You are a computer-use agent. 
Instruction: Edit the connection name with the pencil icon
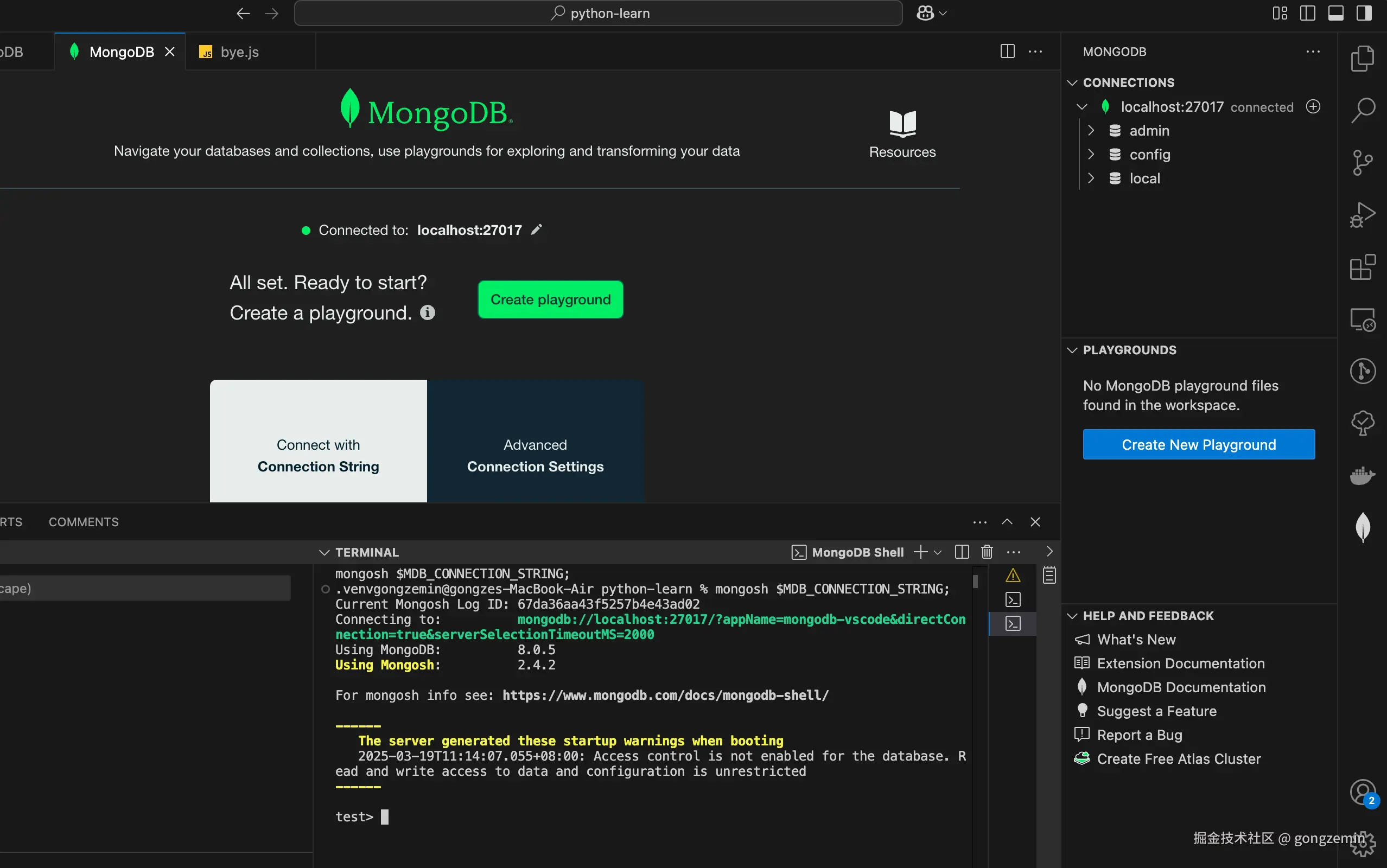pos(536,229)
